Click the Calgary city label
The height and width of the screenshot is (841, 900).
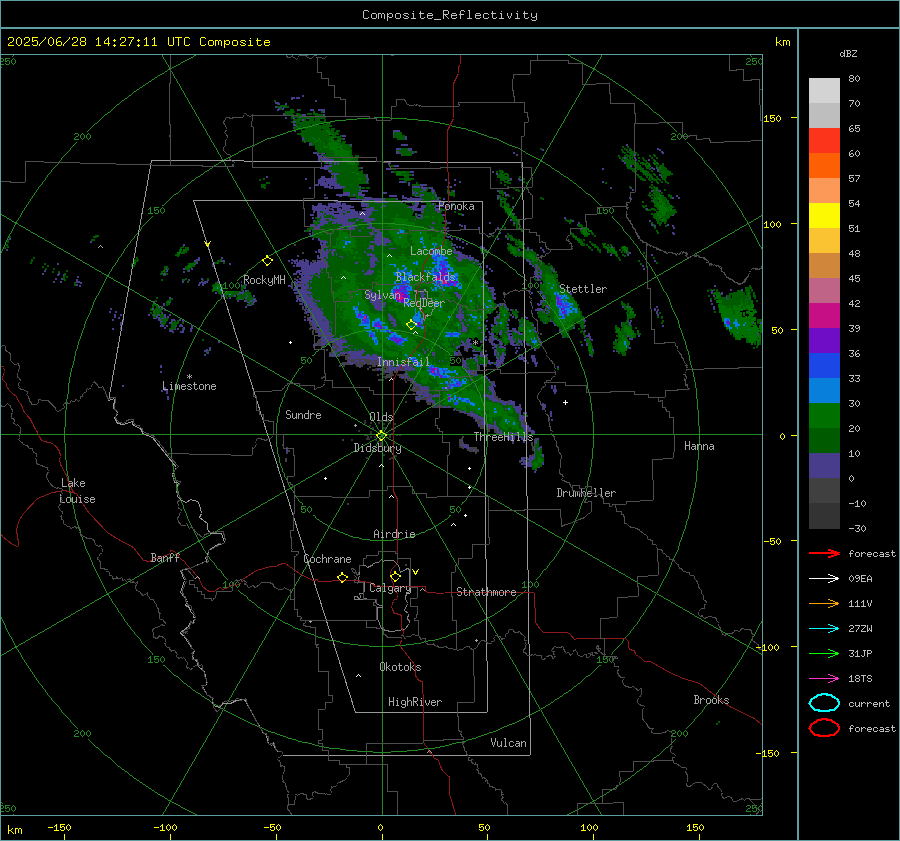(x=390, y=588)
